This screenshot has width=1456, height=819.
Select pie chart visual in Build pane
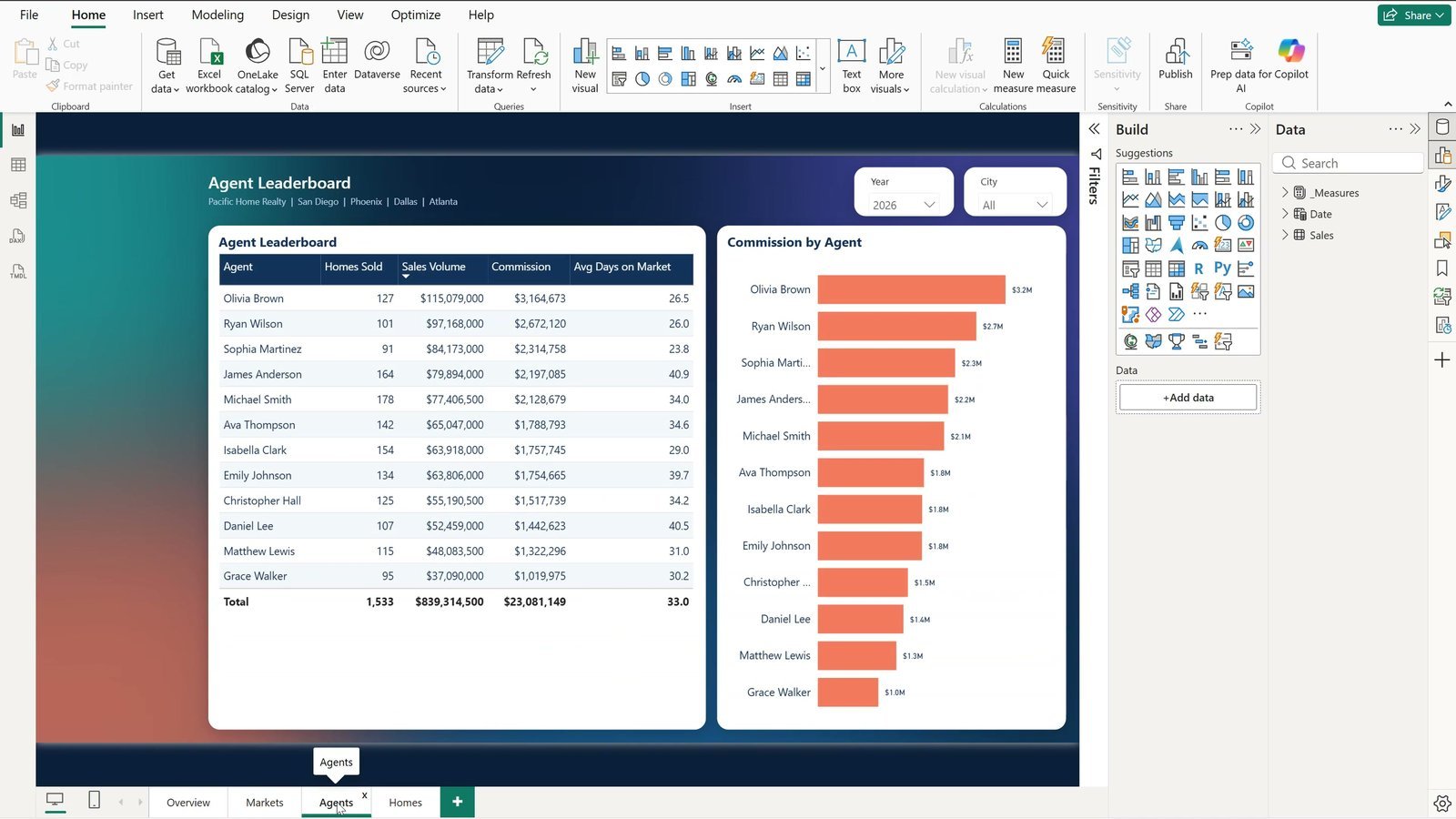pyautogui.click(x=1222, y=222)
